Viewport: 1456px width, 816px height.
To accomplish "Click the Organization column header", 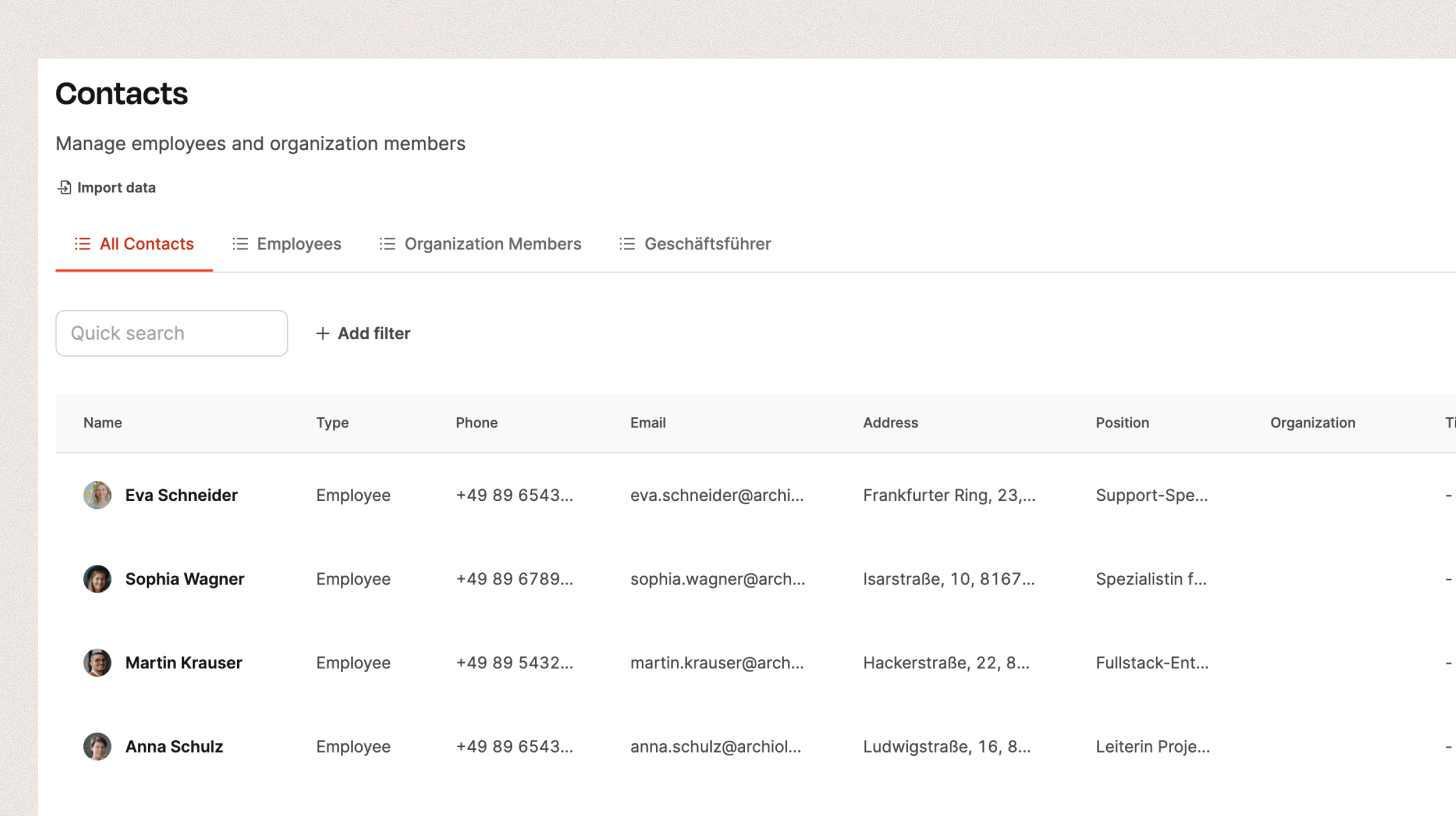I will click(1313, 423).
